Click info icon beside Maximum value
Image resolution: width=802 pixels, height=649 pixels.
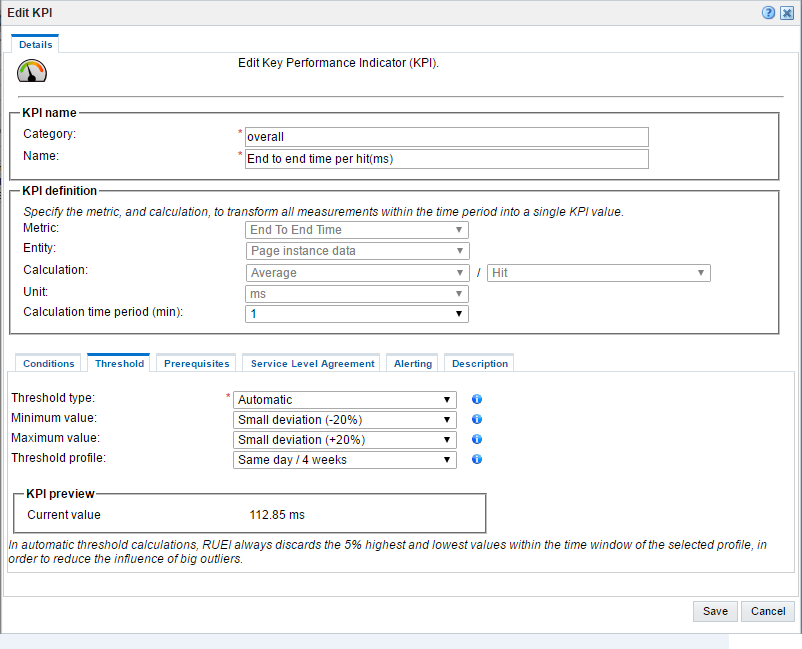477,439
